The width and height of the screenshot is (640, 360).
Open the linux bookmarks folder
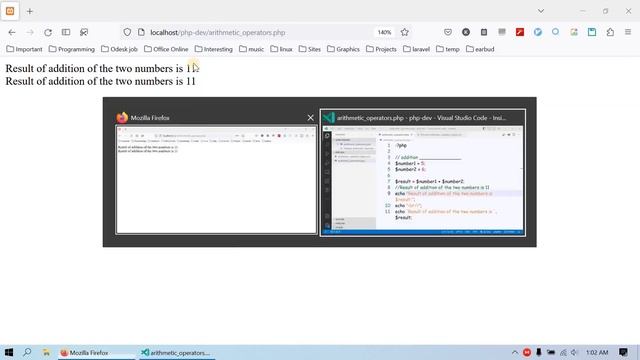(282, 49)
